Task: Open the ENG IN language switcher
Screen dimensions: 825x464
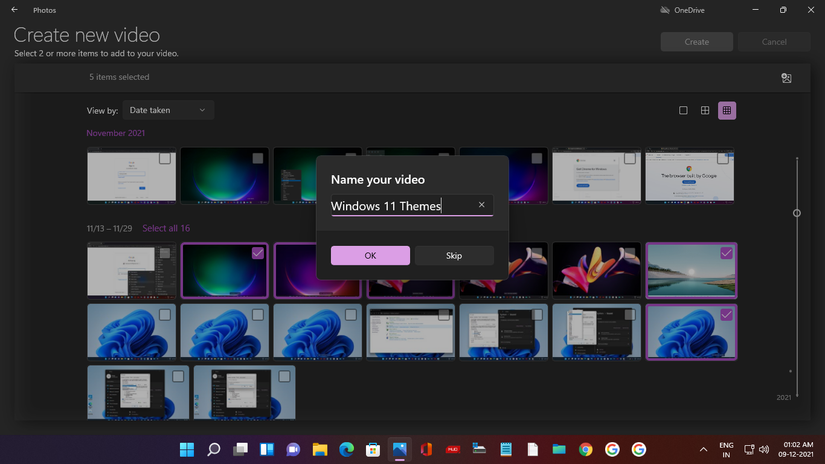Action: point(727,449)
